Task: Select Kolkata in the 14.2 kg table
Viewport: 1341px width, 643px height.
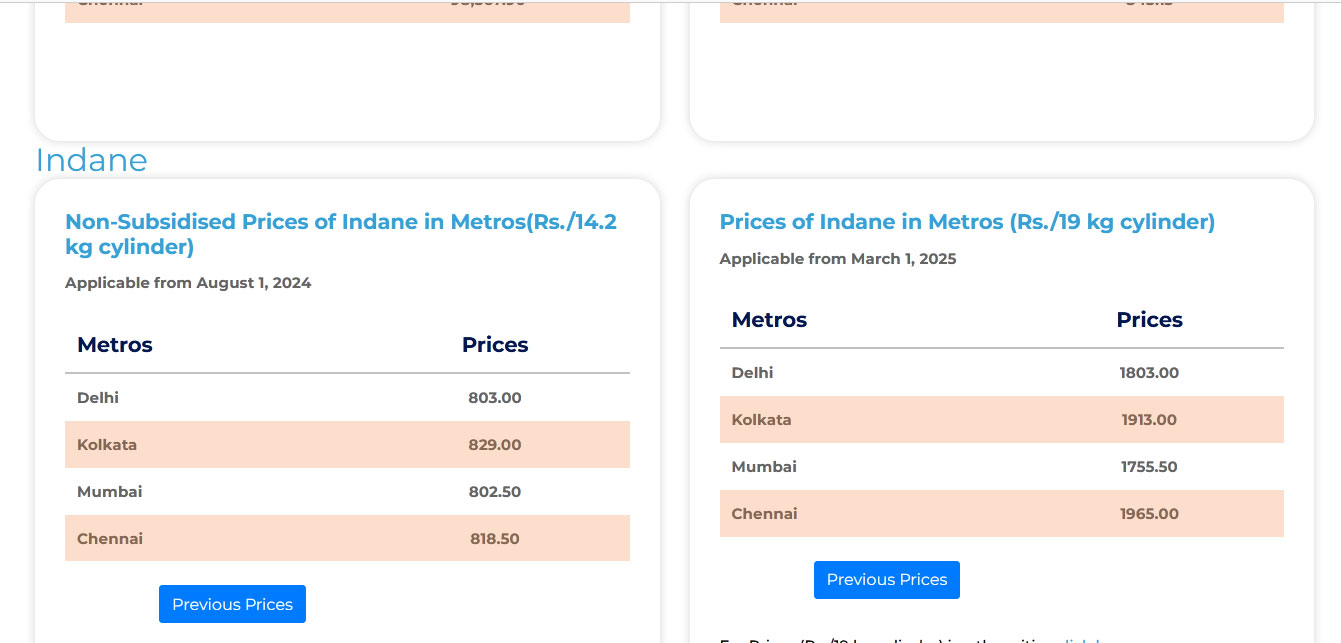Action: (x=107, y=445)
